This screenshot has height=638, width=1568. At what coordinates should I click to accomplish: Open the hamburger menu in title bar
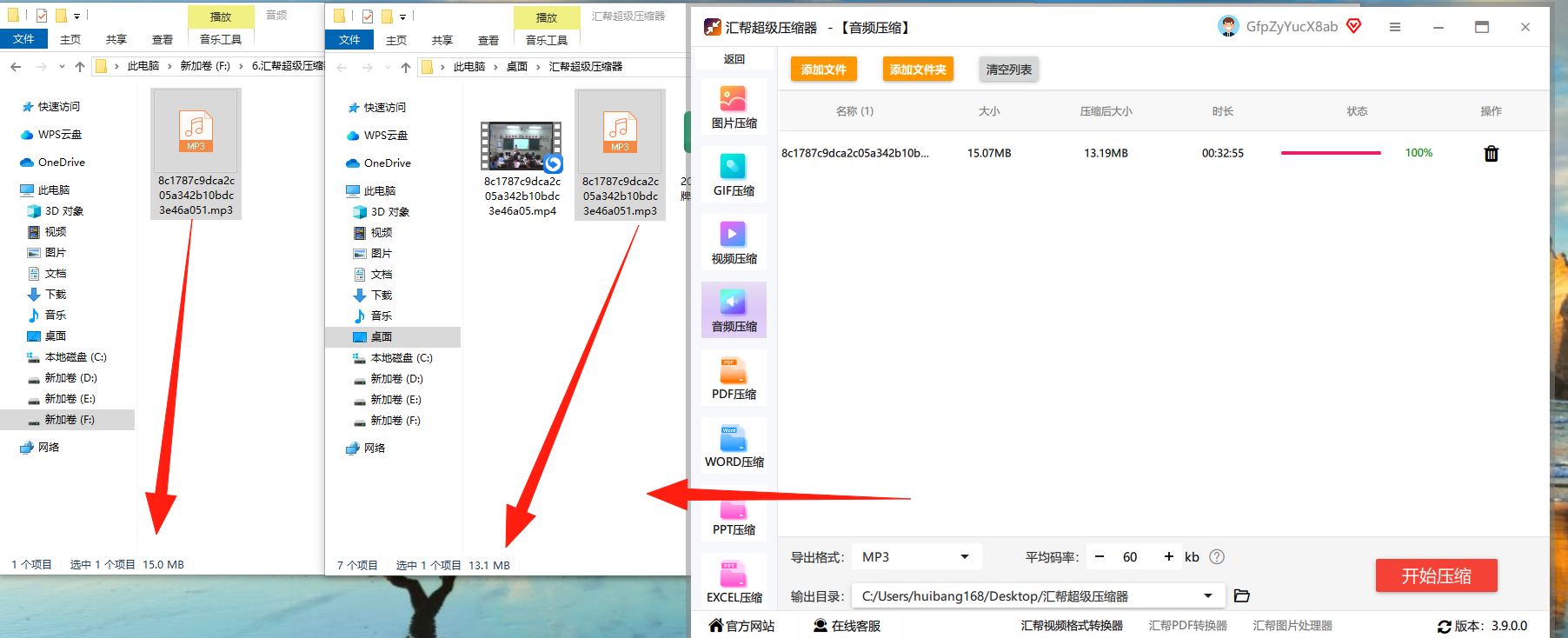(x=1395, y=27)
